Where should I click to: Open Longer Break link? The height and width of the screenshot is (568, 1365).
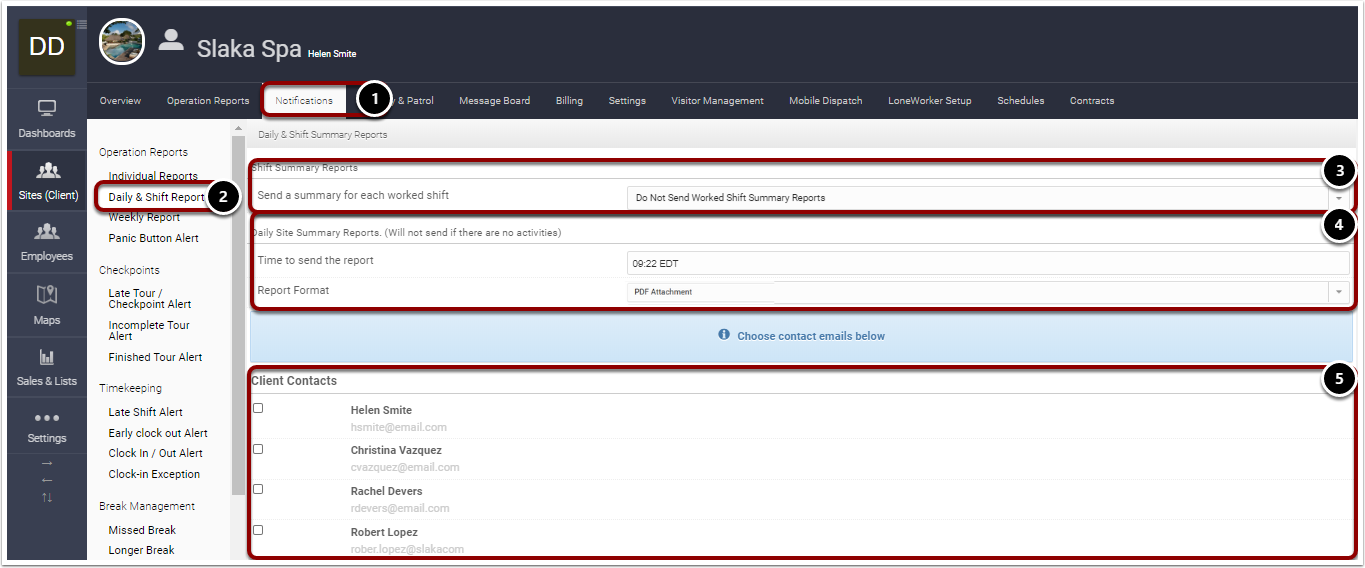coord(141,550)
